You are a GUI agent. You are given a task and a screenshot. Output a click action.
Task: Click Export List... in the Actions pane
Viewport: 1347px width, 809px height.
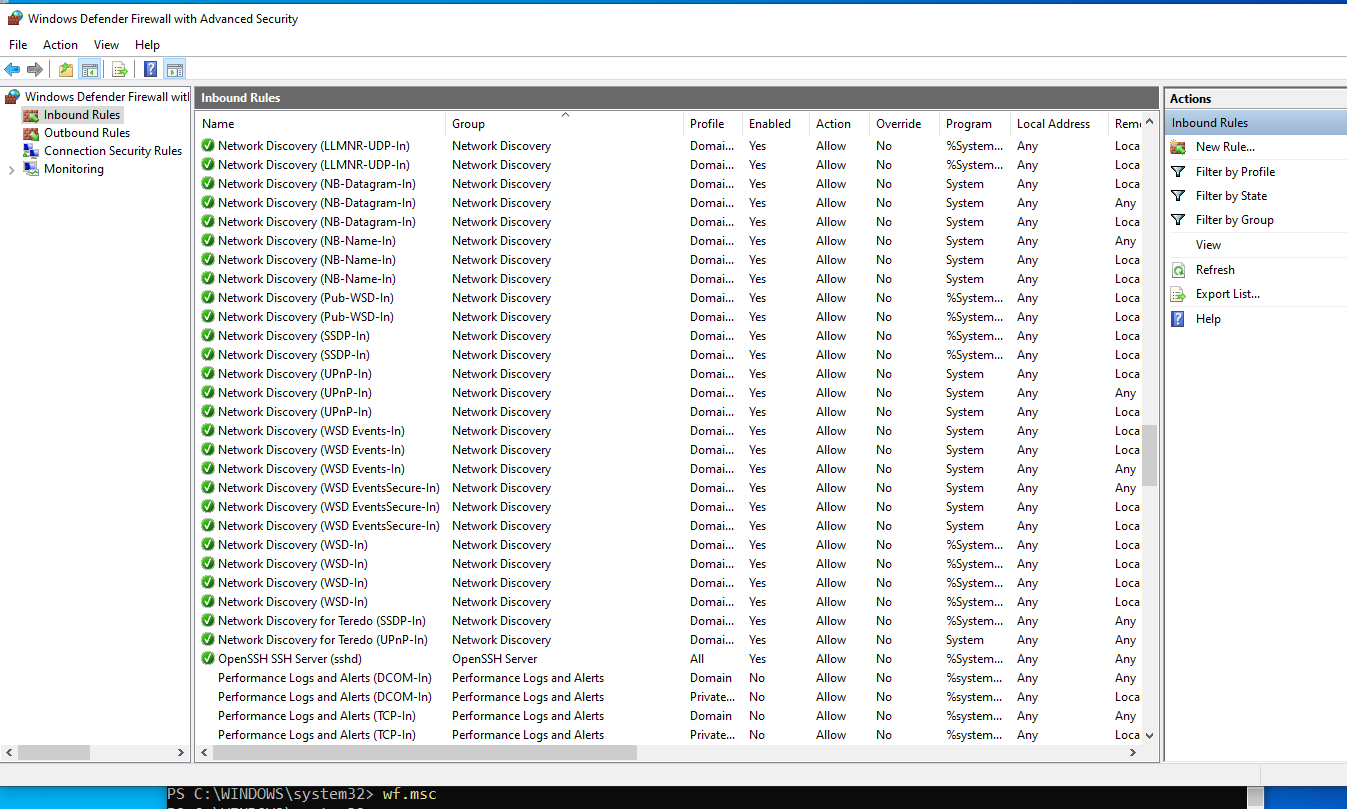[x=1228, y=294]
